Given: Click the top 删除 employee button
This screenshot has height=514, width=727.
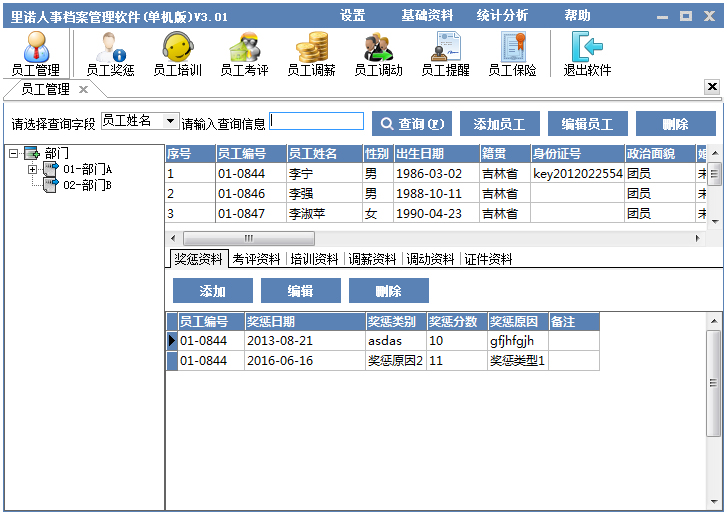Looking at the screenshot, I should [676, 123].
